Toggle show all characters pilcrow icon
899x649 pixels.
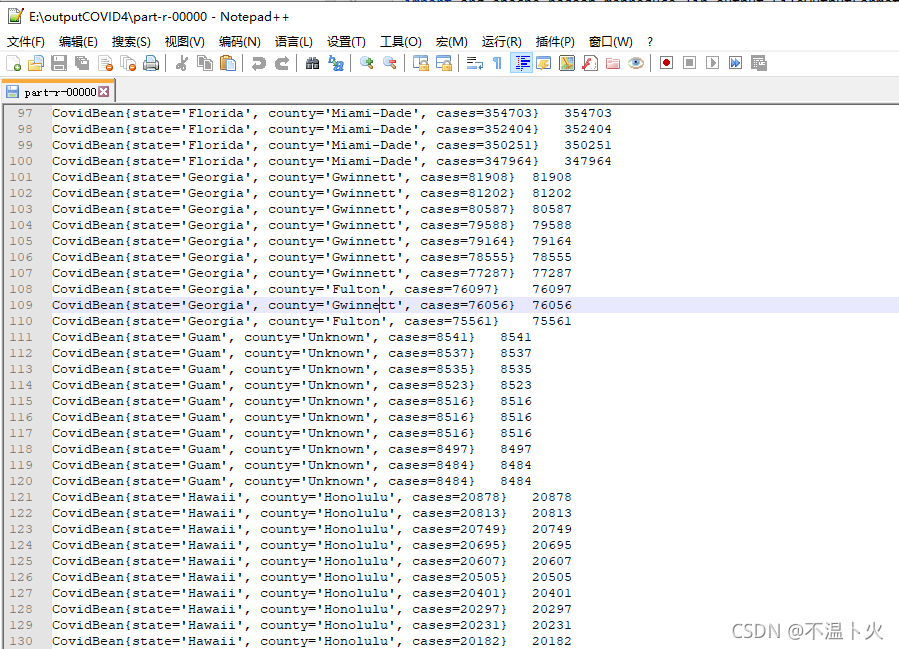497,63
